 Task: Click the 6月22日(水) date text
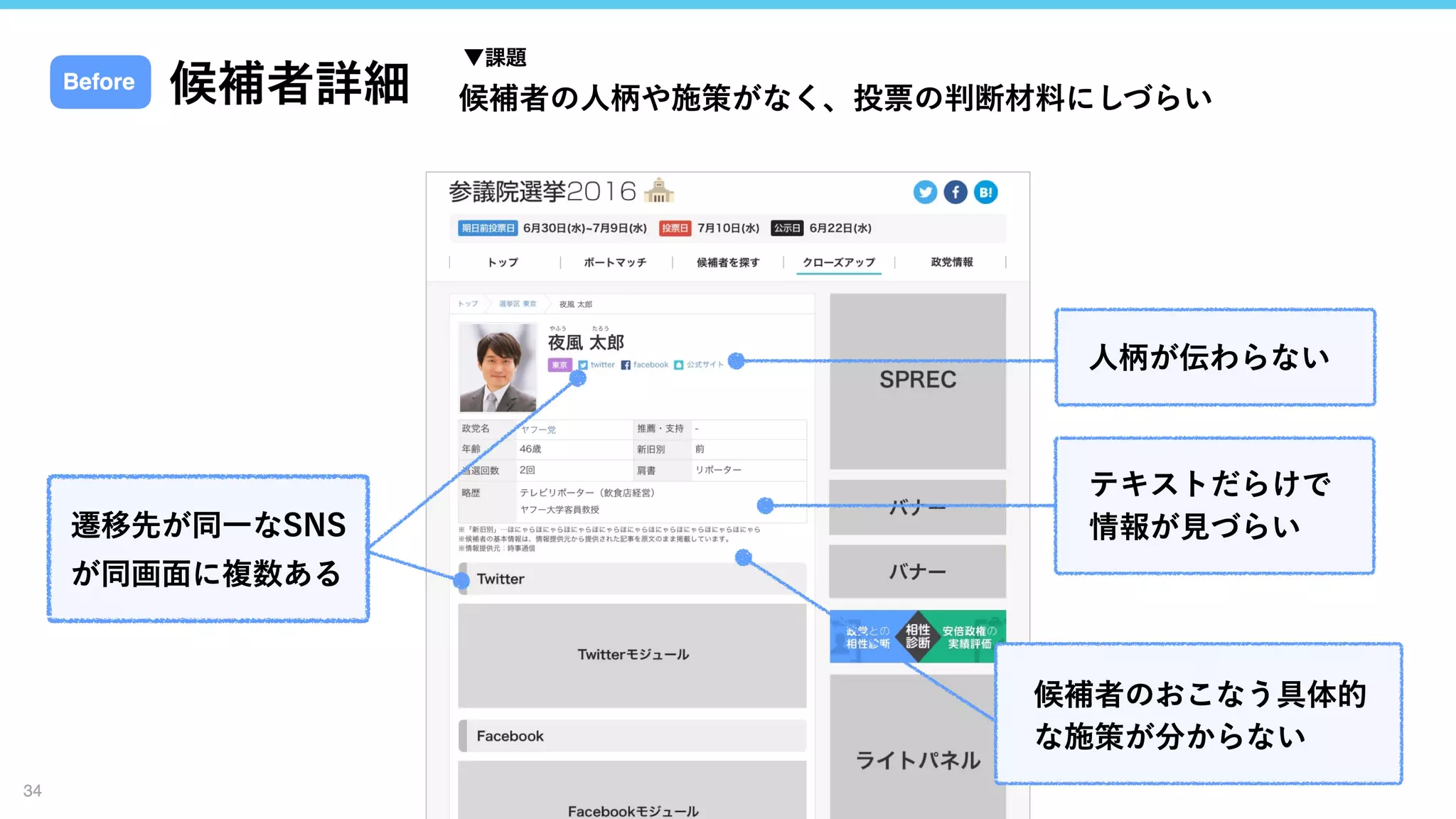840,228
